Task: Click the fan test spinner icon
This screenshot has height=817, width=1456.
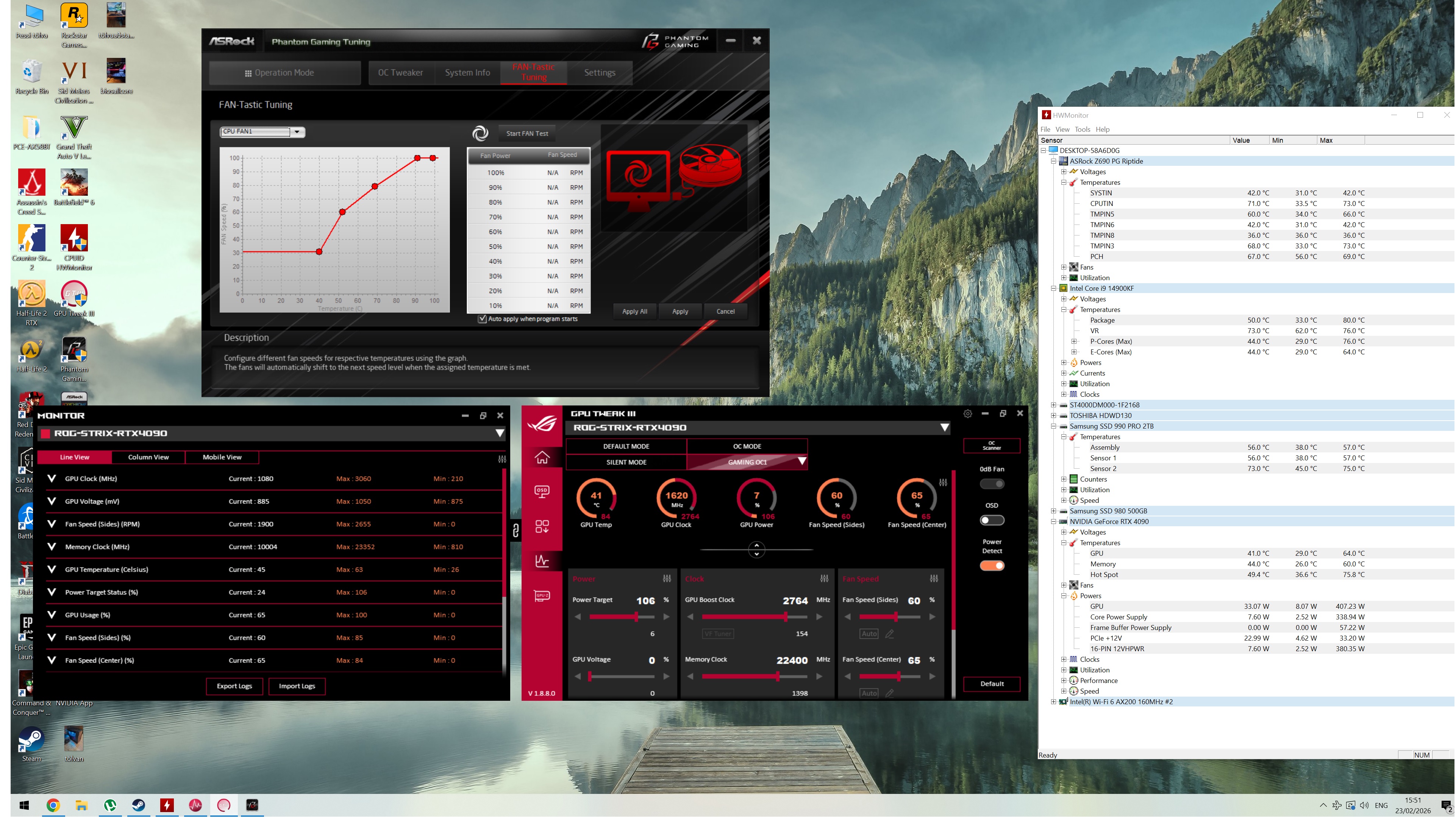Action: [x=480, y=133]
